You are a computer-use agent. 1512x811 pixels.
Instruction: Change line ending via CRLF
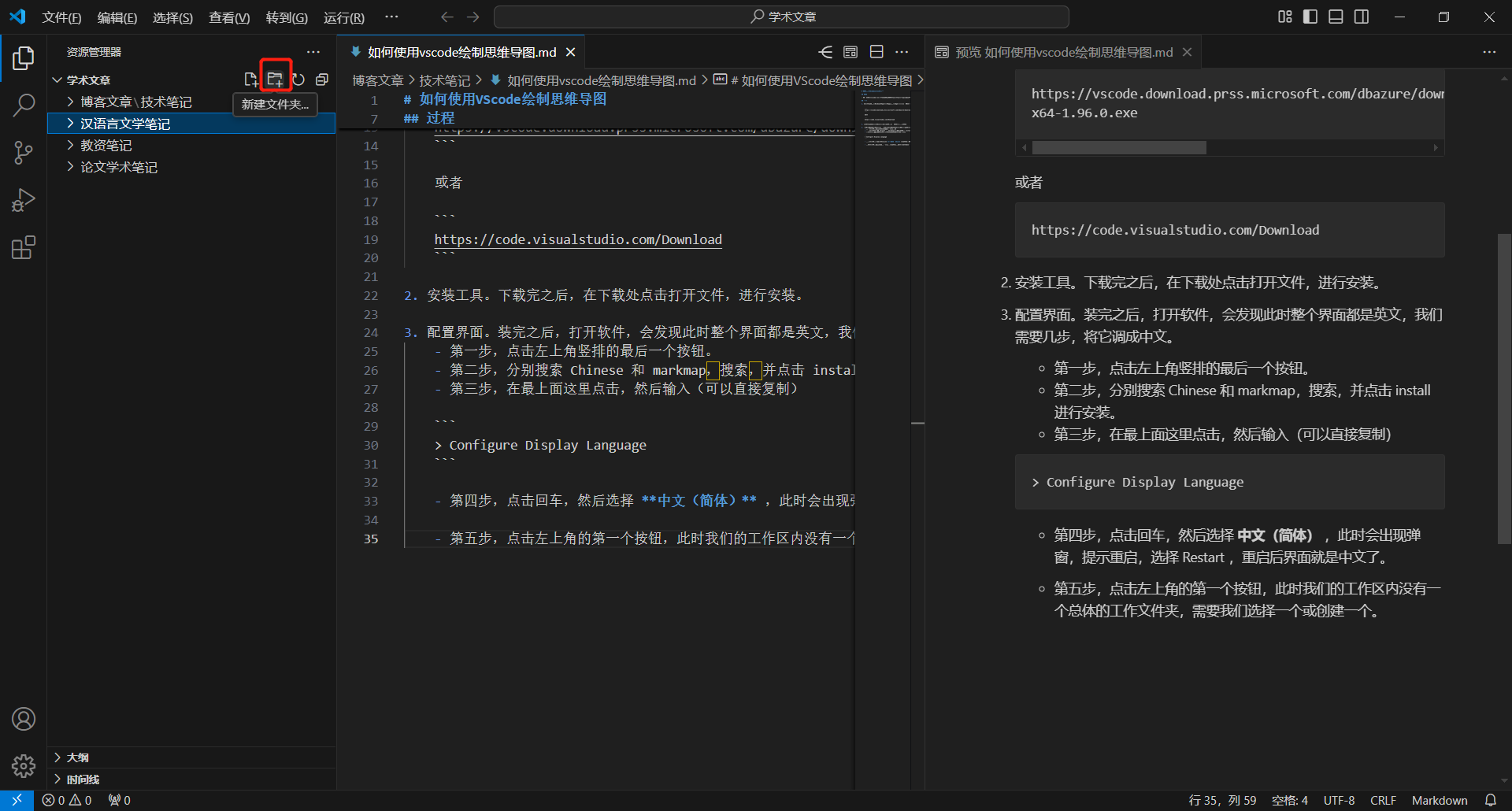[x=1383, y=800]
